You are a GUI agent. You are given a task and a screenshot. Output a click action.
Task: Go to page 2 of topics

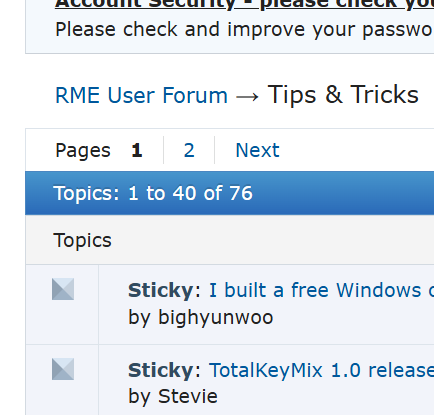[189, 150]
